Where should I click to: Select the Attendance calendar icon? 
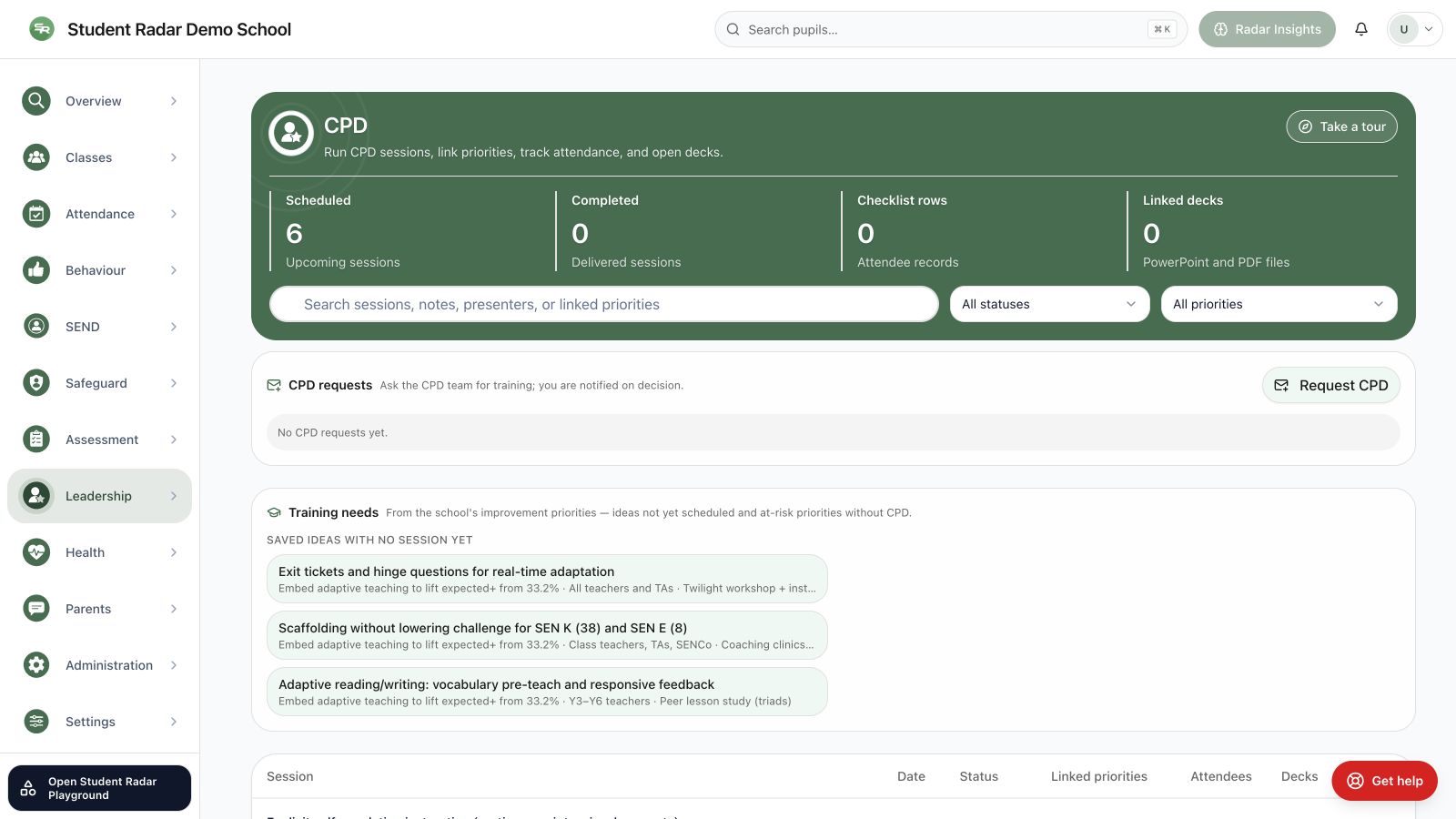36,214
